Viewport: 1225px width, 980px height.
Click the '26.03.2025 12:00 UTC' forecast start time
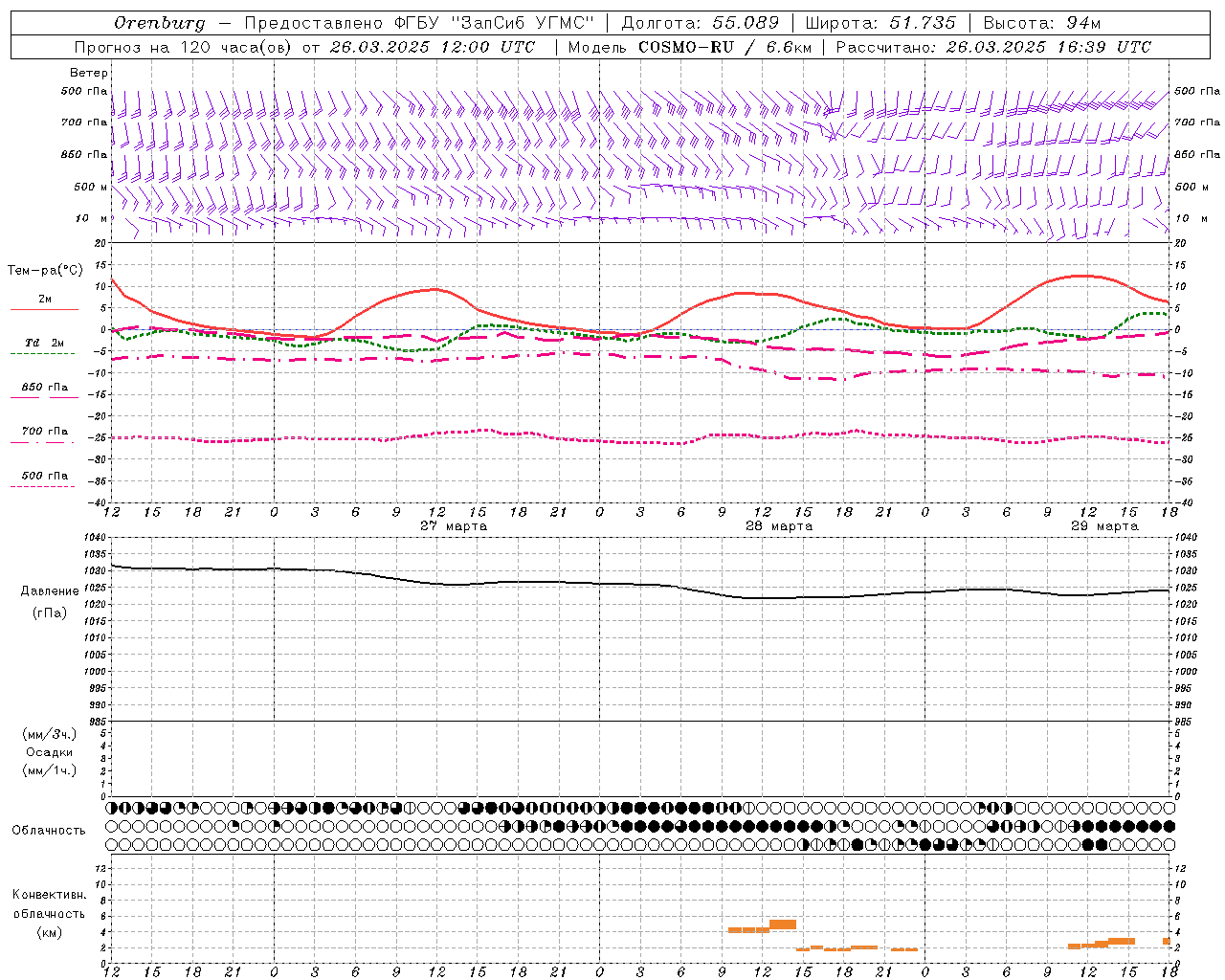(433, 47)
